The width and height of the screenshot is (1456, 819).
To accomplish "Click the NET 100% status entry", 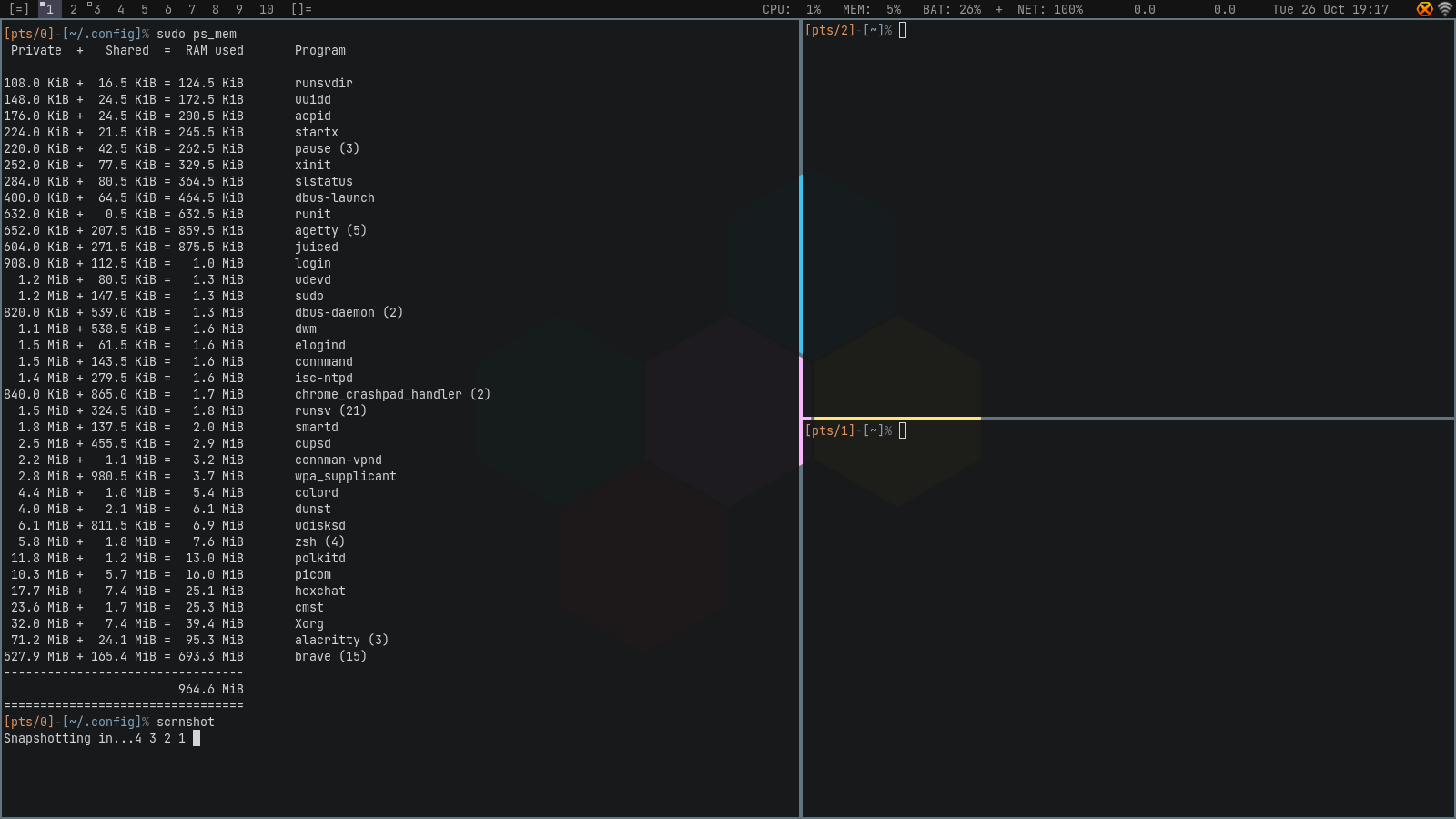I will point(1050,9).
